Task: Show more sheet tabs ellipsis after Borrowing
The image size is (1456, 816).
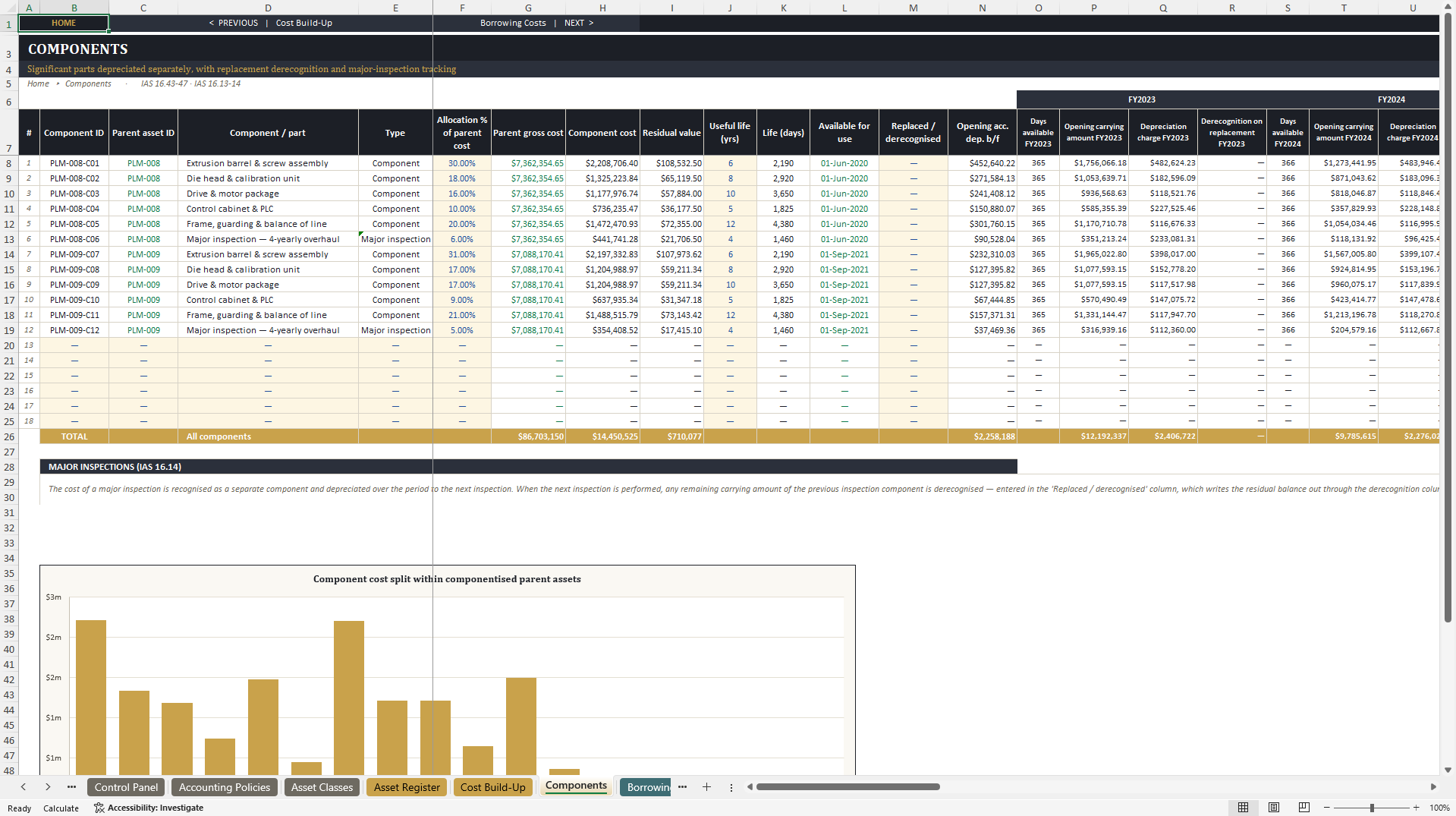Action: point(682,787)
